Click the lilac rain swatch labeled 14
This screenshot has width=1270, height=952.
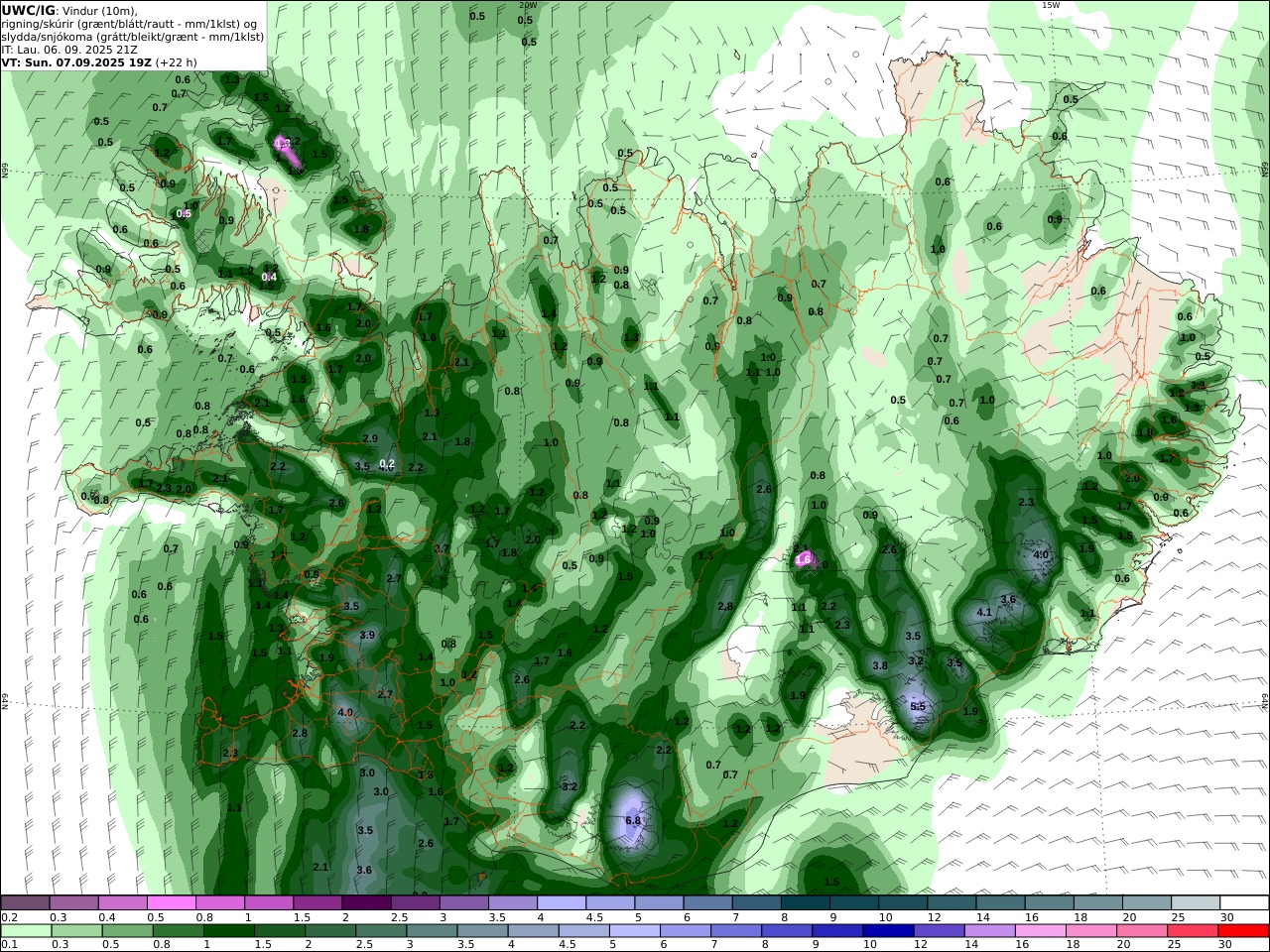pos(989,931)
